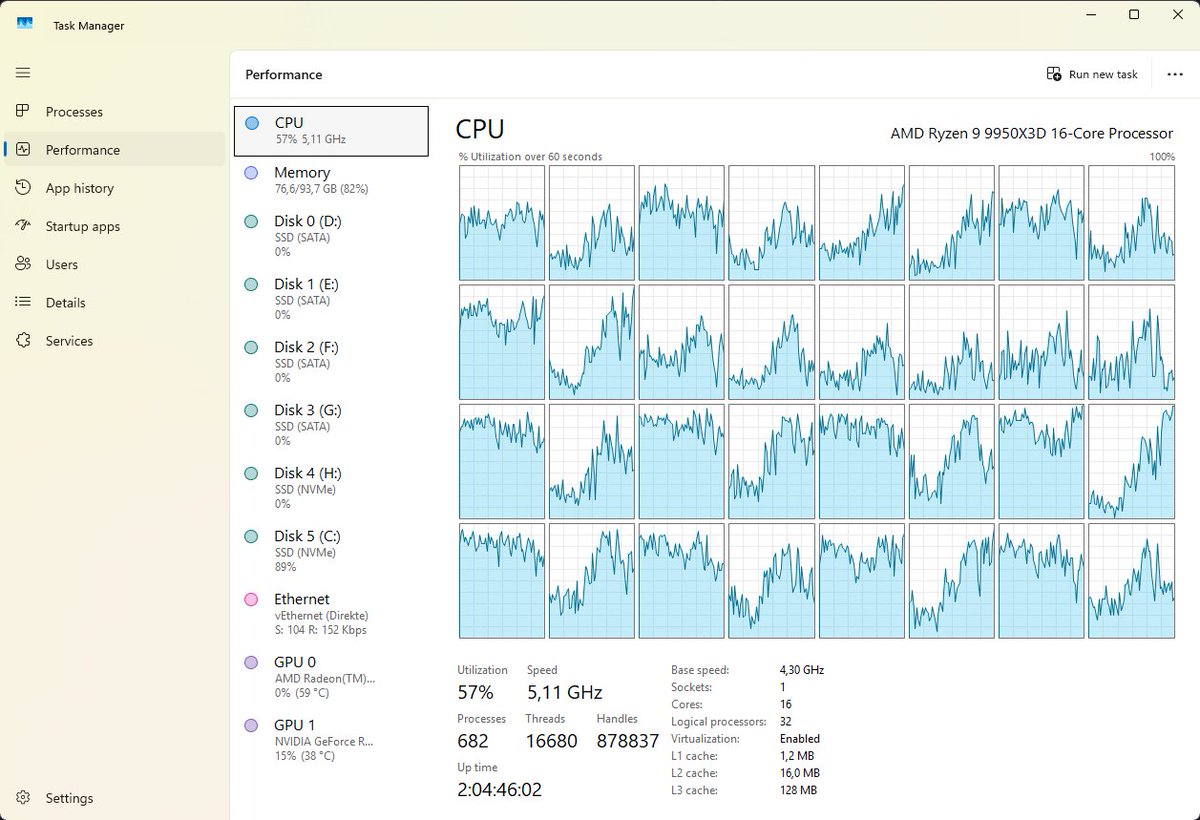1200x820 pixels.
Task: Click the bottom-right logical processor graph
Action: pyautogui.click(x=1131, y=580)
